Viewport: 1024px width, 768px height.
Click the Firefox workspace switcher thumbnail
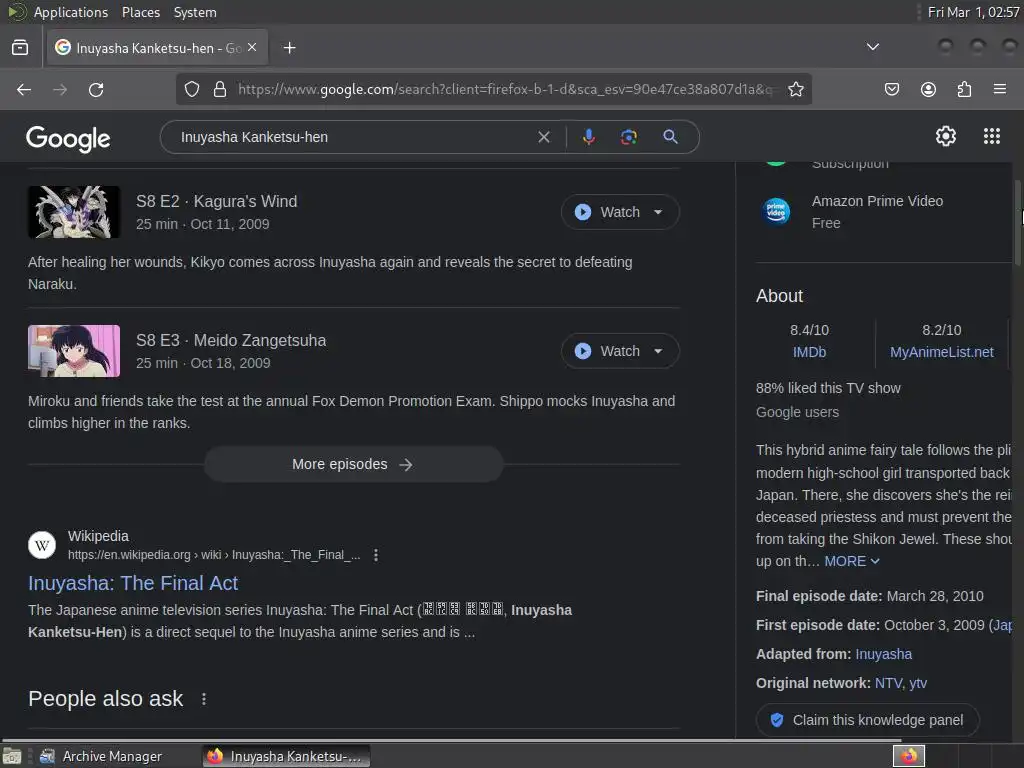[908, 756]
